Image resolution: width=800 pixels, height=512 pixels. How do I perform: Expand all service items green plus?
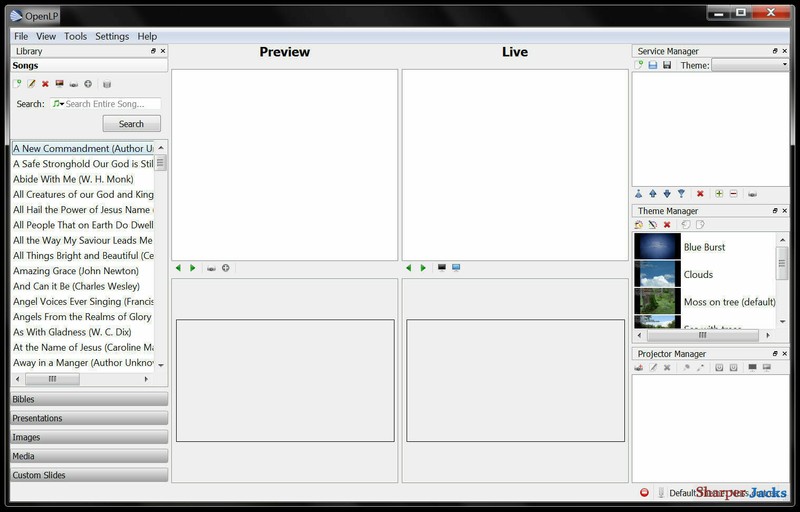click(x=719, y=194)
